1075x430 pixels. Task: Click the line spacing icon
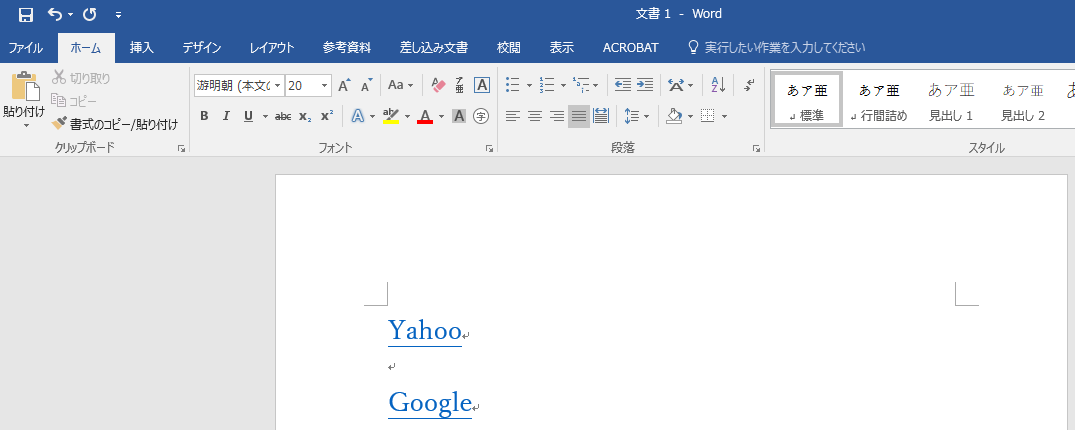(x=631, y=116)
